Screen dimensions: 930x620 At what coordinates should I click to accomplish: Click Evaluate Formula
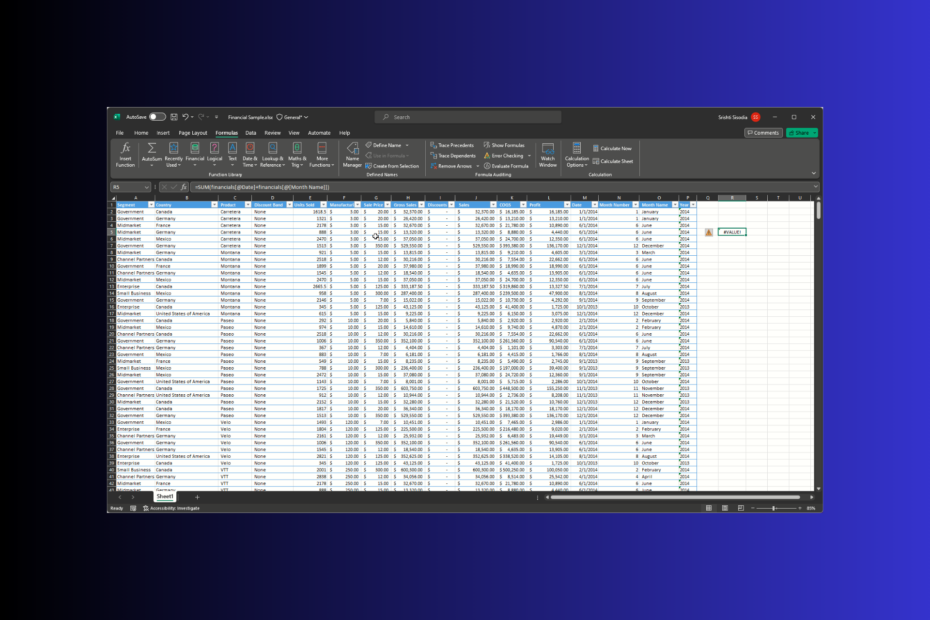pos(510,166)
